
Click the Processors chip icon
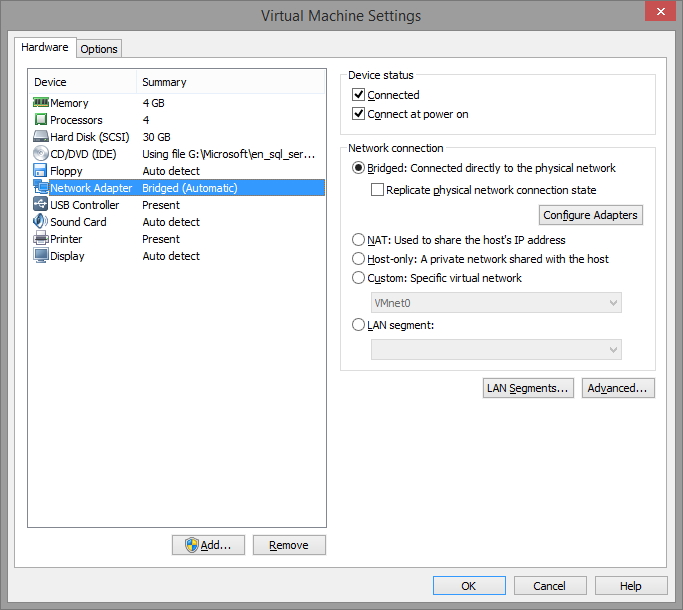click(x=41, y=120)
